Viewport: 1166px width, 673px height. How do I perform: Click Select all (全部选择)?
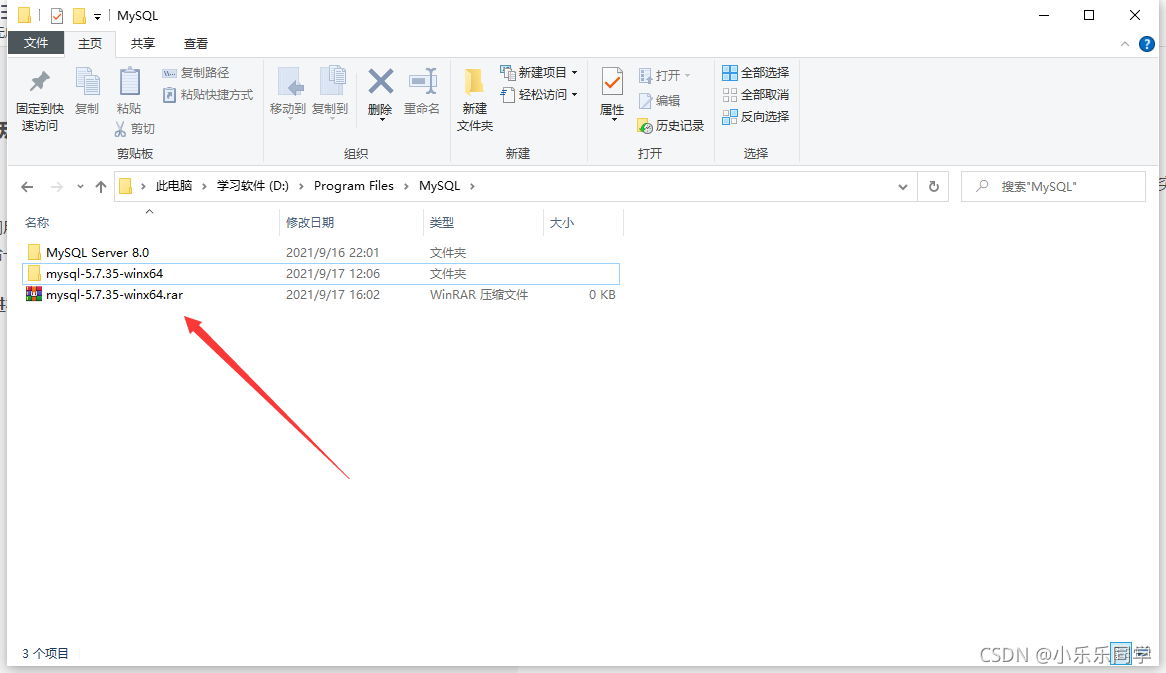[x=756, y=72]
